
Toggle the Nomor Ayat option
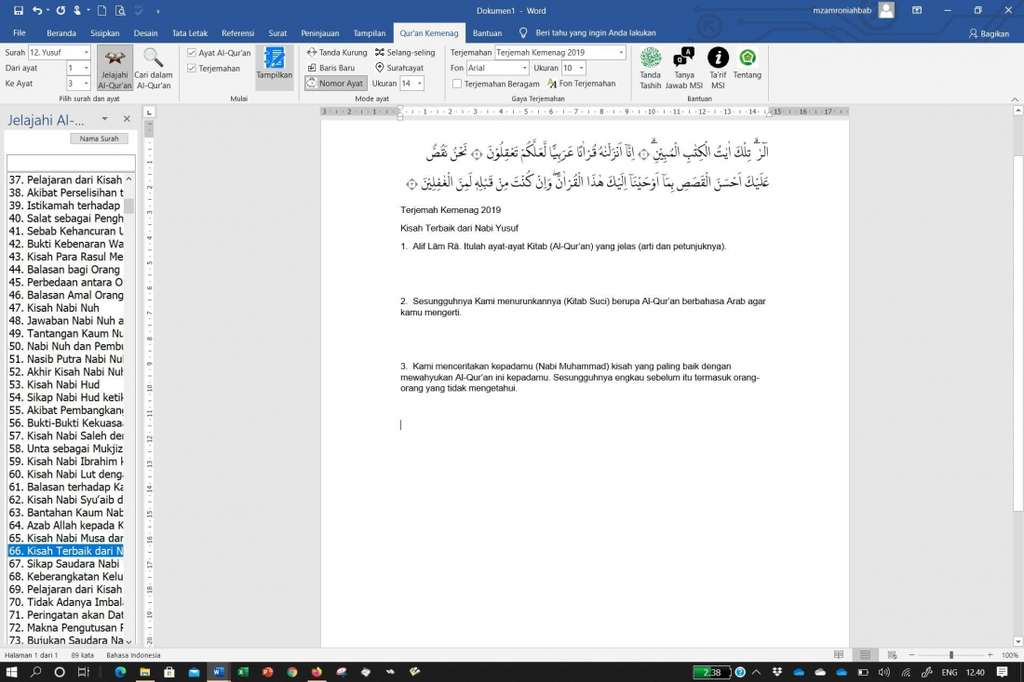click(334, 83)
